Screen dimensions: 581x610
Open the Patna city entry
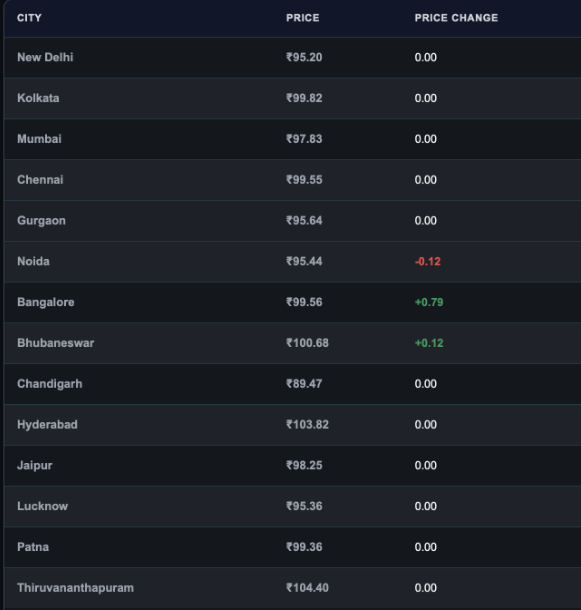33,547
